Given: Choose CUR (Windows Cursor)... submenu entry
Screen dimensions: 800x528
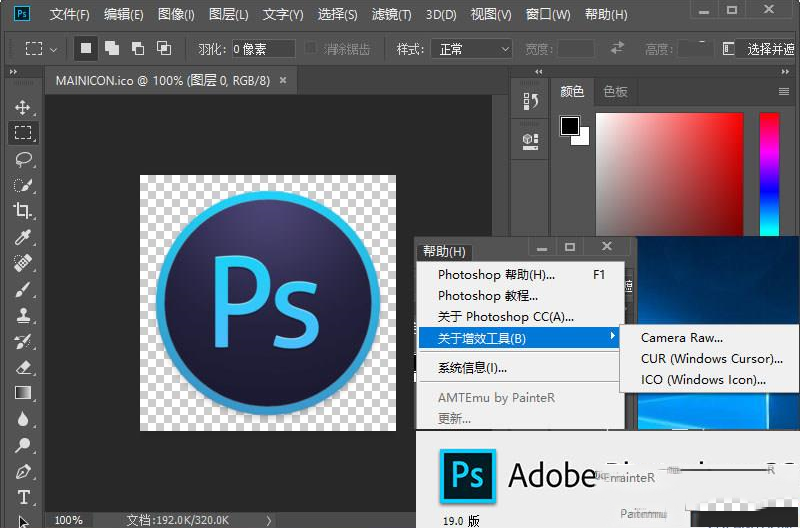Looking at the screenshot, I should tap(710, 359).
